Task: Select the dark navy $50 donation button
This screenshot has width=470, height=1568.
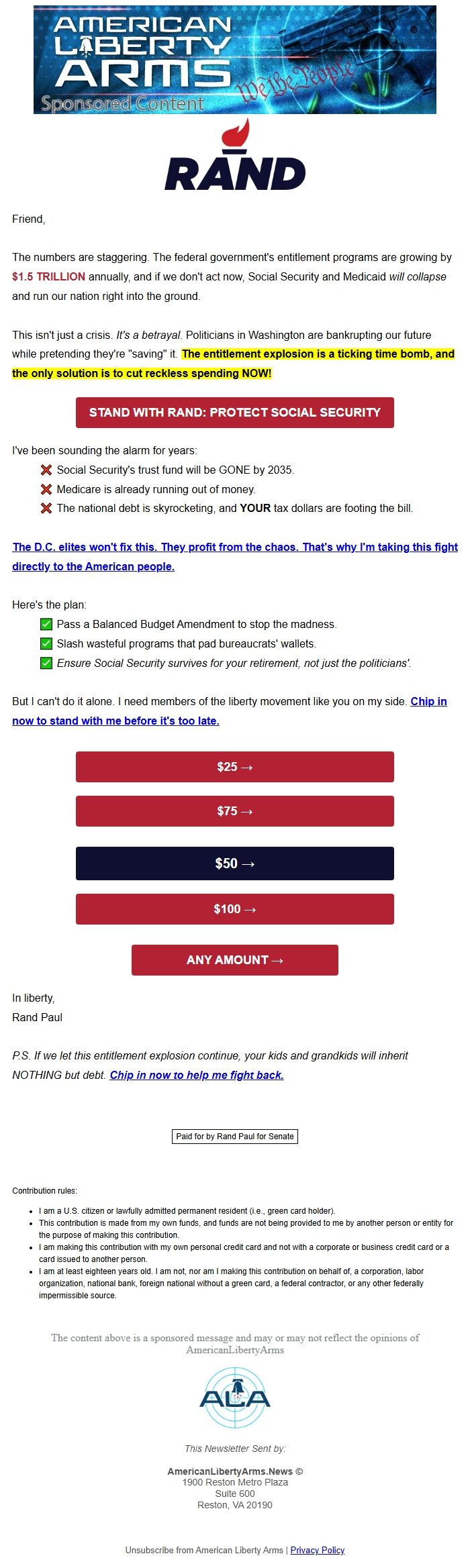Action: 234,864
